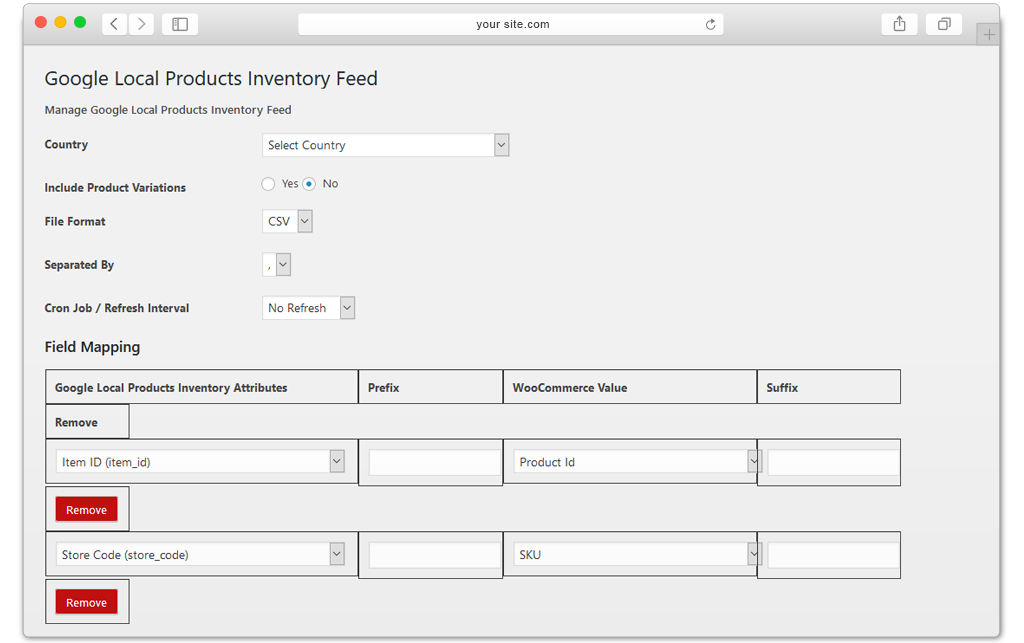The image size is (1024, 643).
Task: Toggle the browser sidebar icon
Action: pyautogui.click(x=180, y=24)
